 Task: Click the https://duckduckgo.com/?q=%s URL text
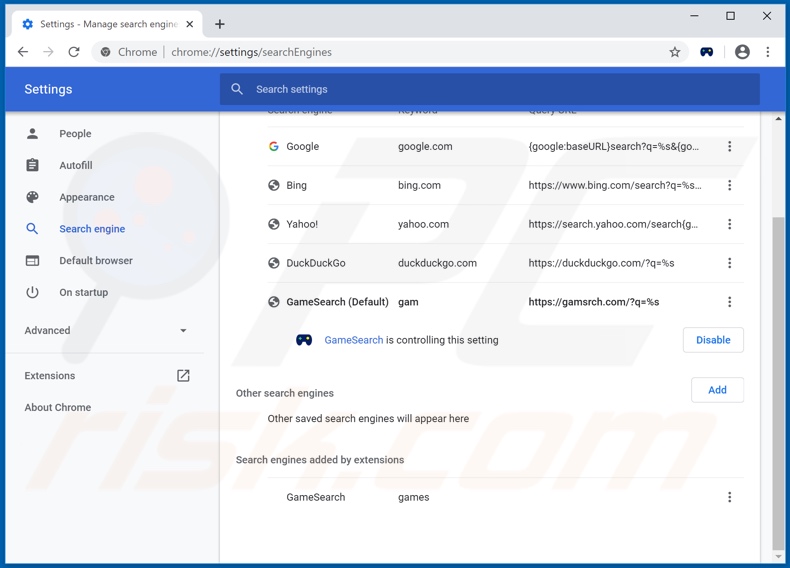601,263
